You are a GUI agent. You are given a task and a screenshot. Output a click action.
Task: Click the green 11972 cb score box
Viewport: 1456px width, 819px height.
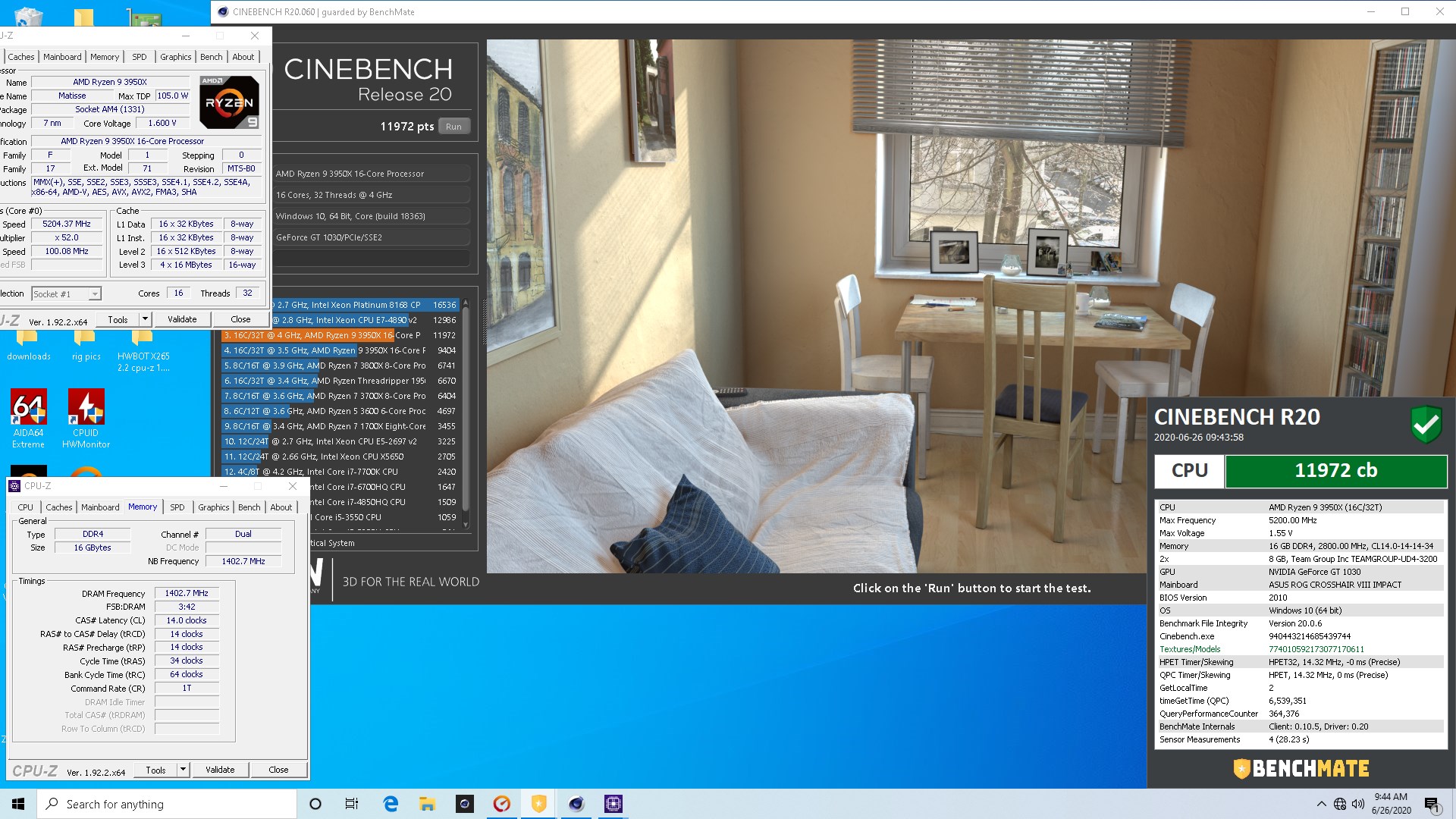click(1335, 471)
